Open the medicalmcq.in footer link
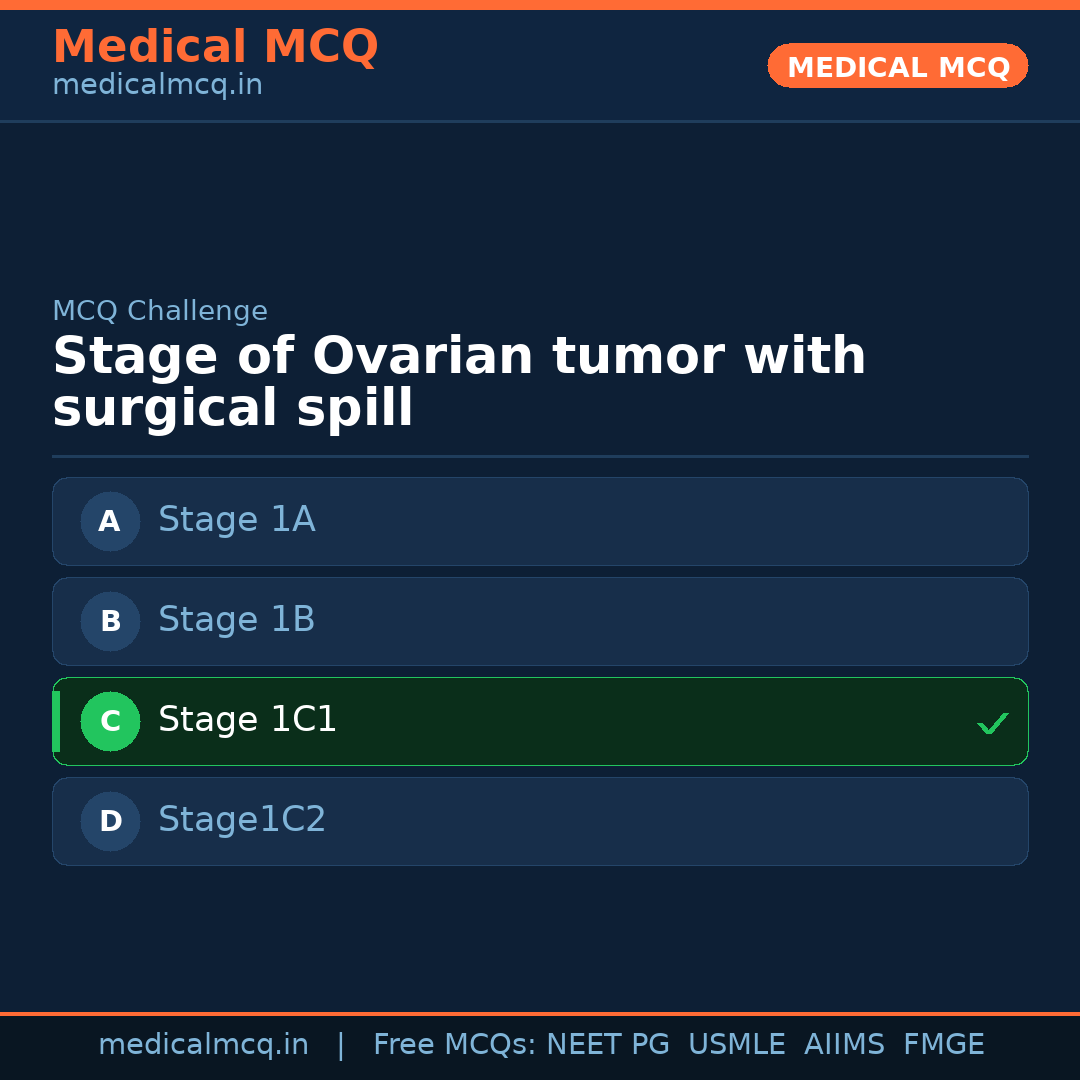The image size is (1080, 1080). (x=203, y=1044)
